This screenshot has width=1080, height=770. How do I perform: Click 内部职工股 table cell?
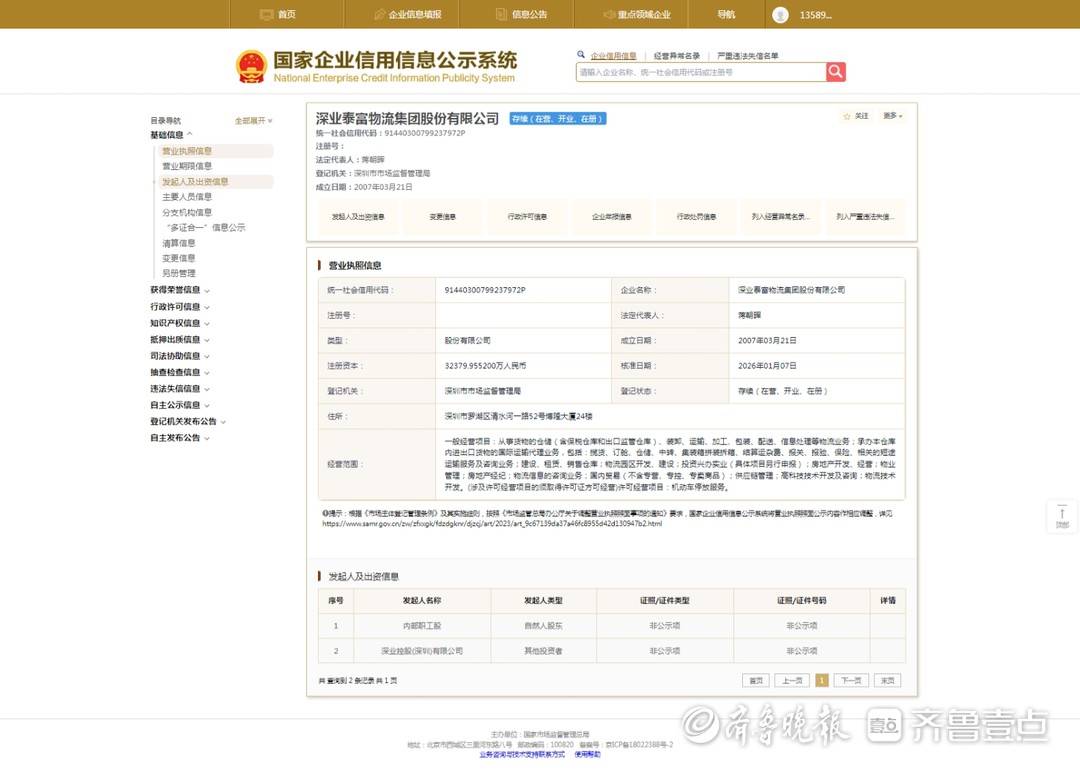tap(422, 626)
